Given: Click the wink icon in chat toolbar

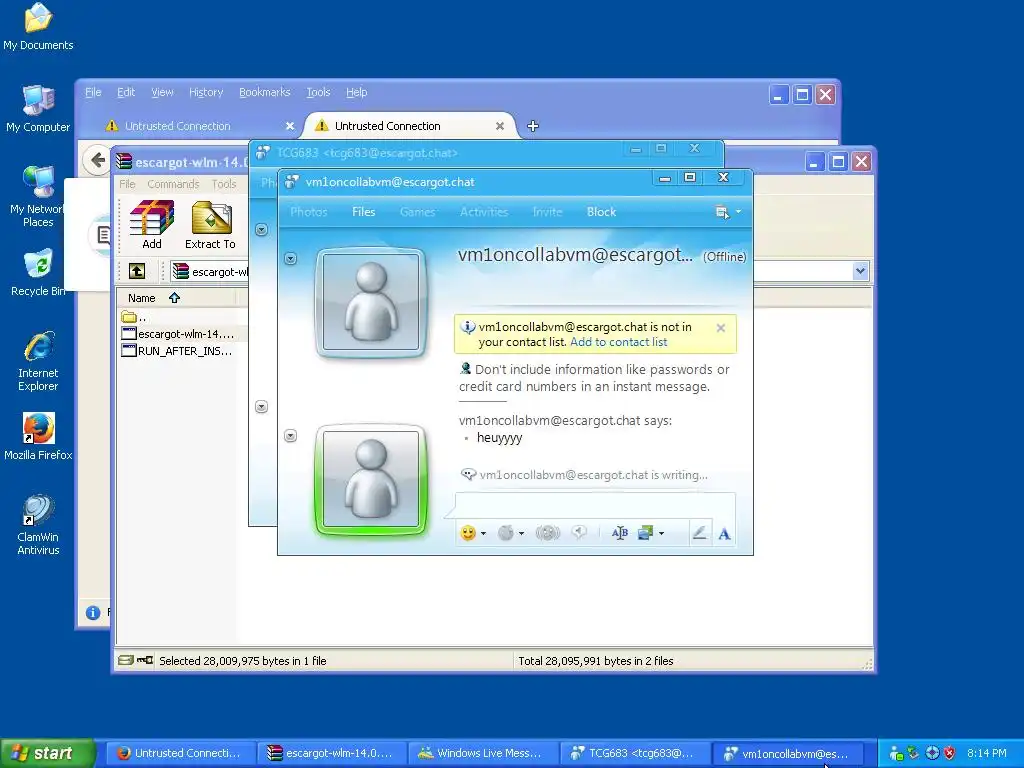Looking at the screenshot, I should click(x=505, y=533).
